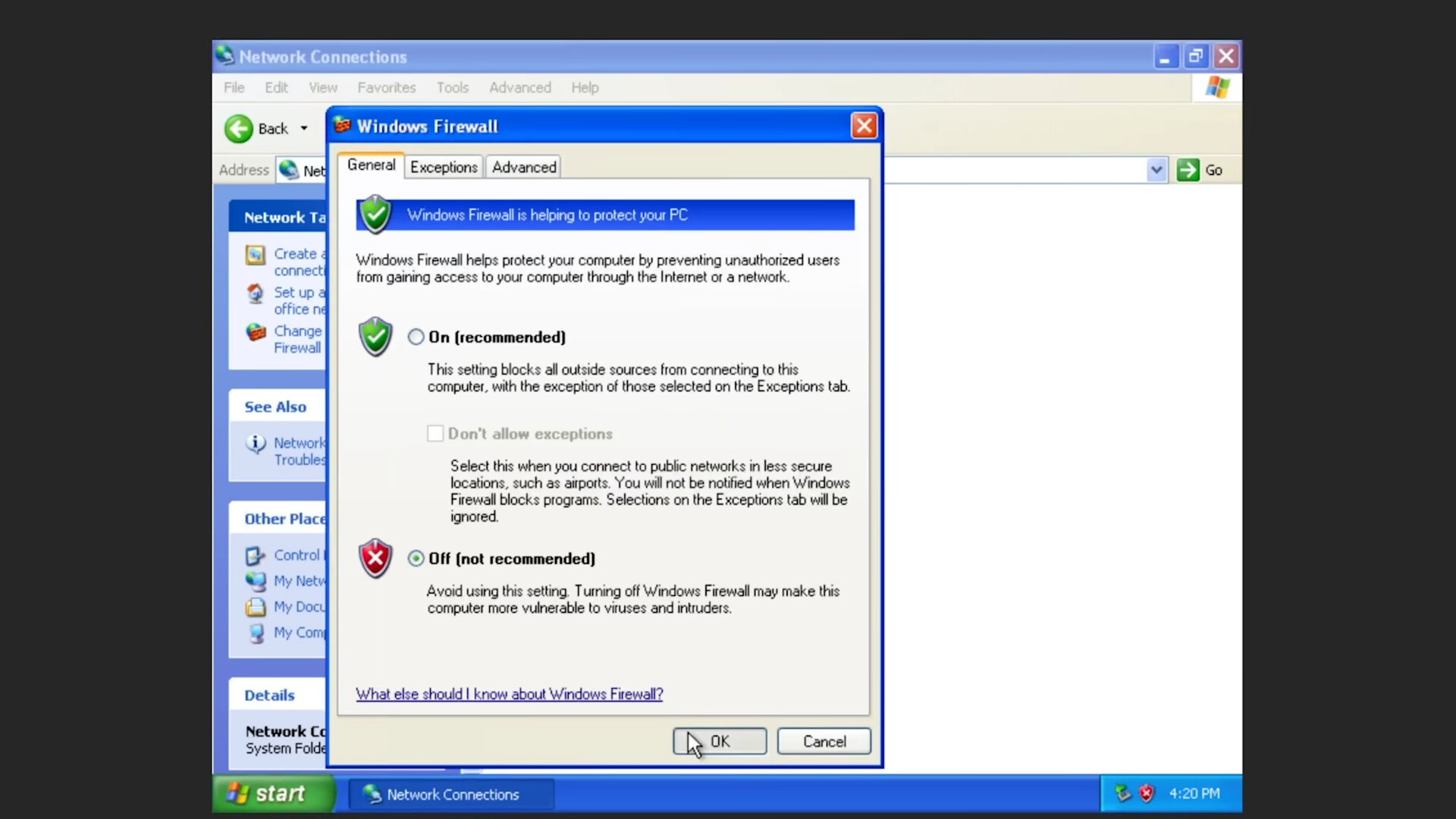This screenshot has height=819, width=1456.
Task: Expand the Address bar dropdown
Action: point(1156,170)
